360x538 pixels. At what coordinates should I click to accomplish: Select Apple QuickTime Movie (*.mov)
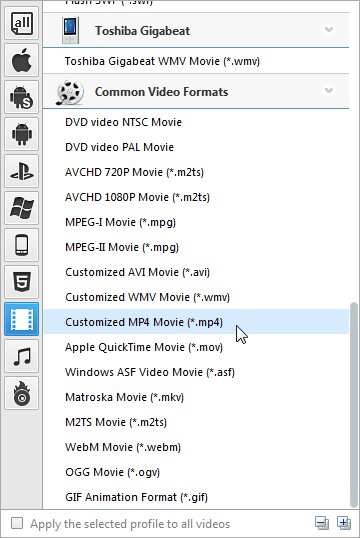click(196, 347)
